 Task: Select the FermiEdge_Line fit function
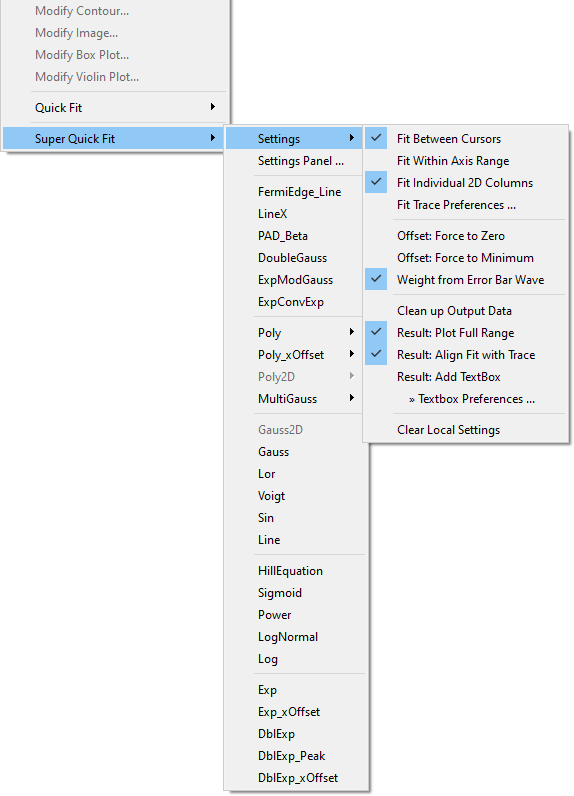coord(294,192)
